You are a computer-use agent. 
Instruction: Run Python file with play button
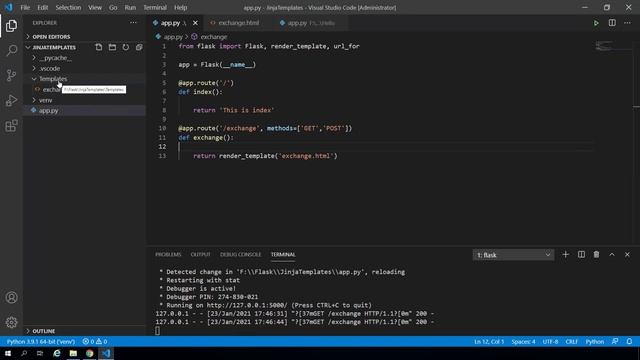pos(596,23)
